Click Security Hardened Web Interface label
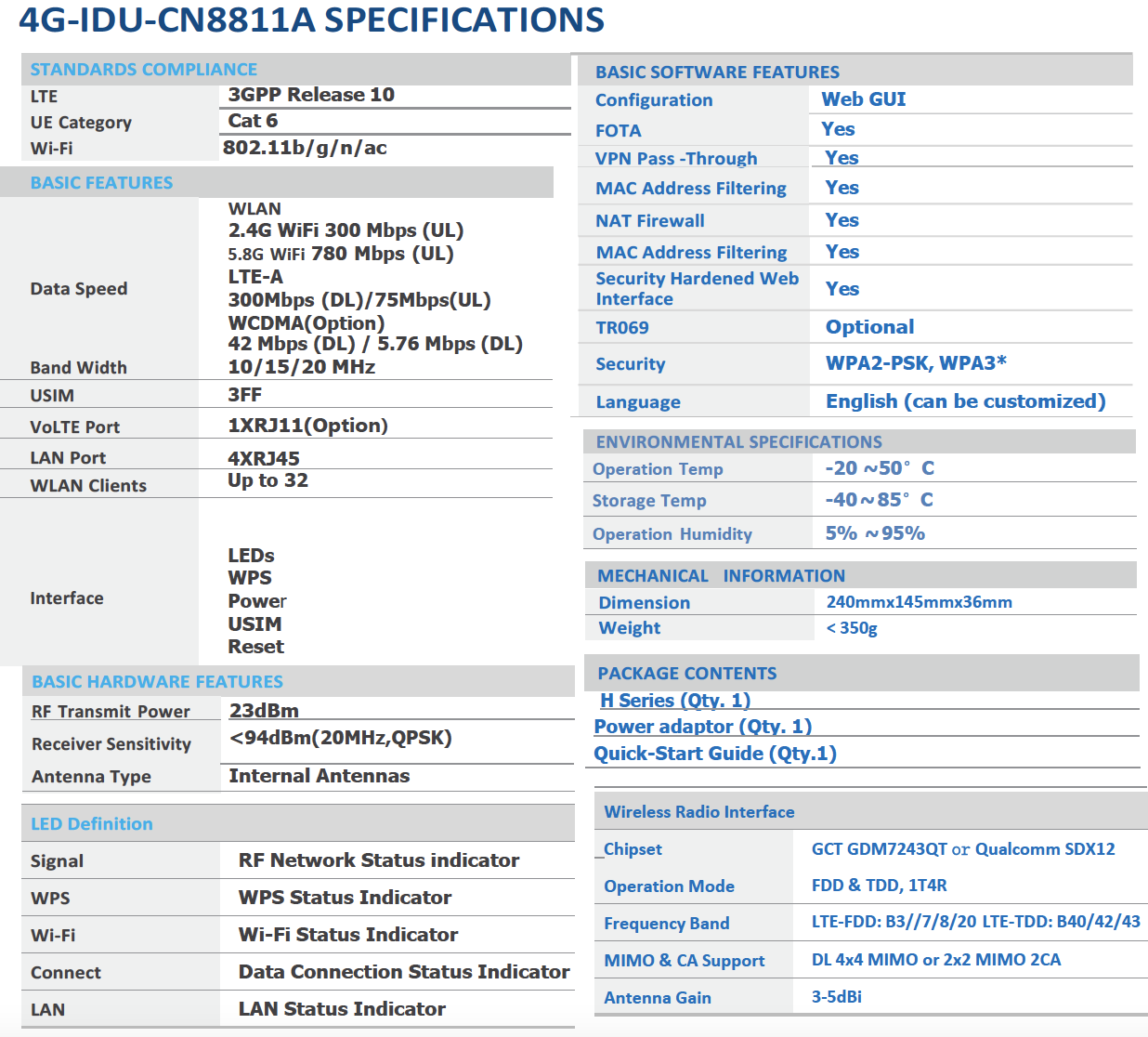 click(698, 289)
